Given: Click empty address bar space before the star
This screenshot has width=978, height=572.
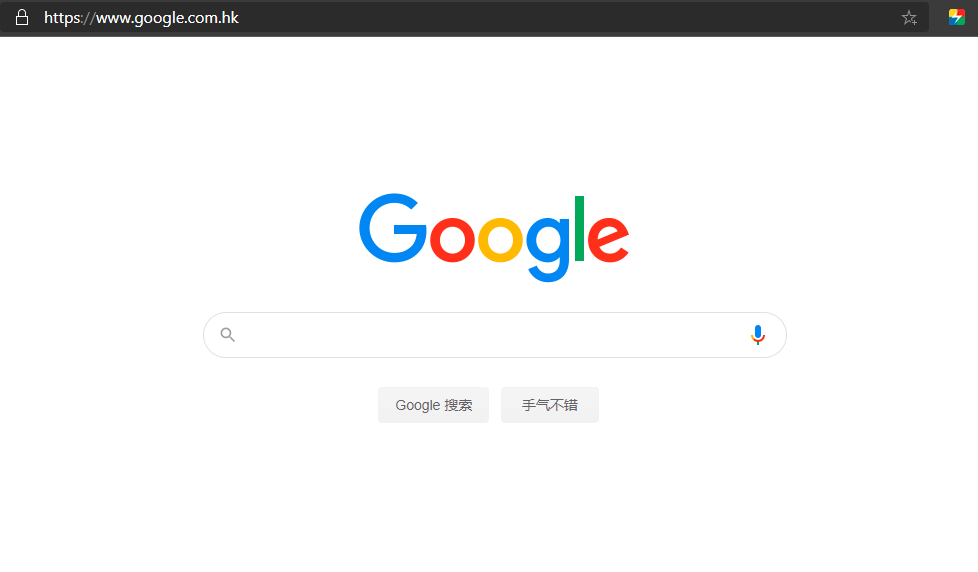Looking at the screenshot, I should pos(561,17).
